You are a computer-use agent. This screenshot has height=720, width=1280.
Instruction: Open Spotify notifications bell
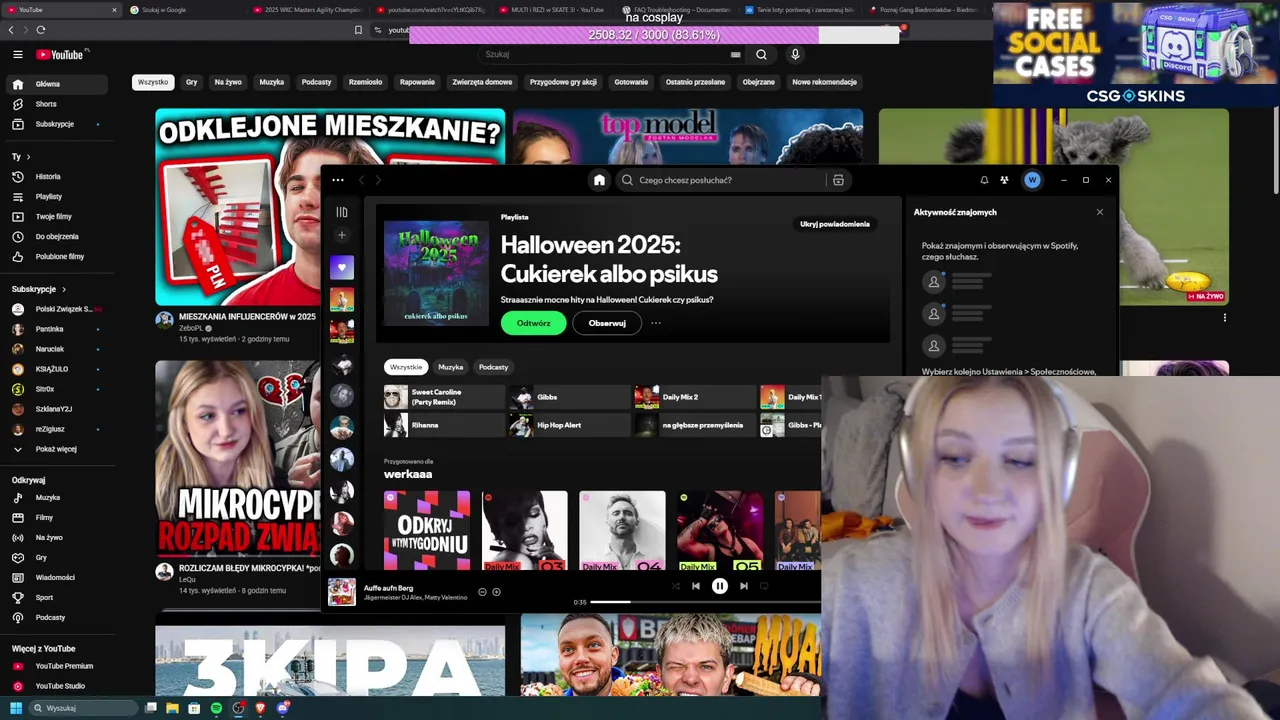984,180
